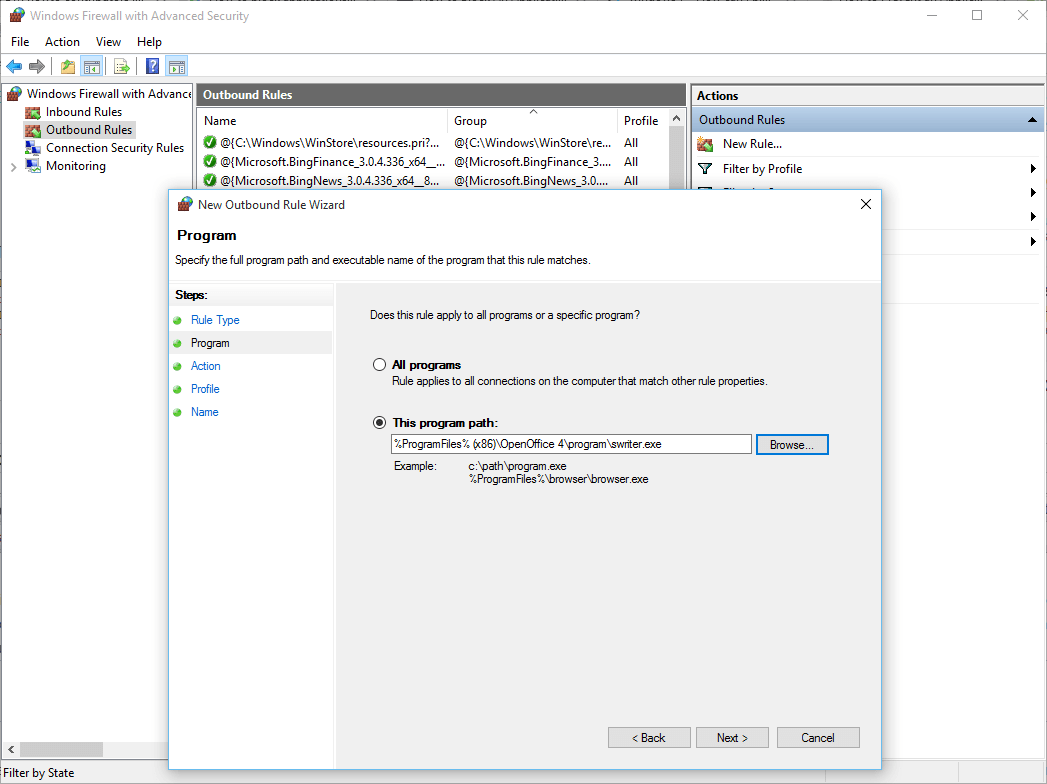Click the program path text field

point(570,444)
